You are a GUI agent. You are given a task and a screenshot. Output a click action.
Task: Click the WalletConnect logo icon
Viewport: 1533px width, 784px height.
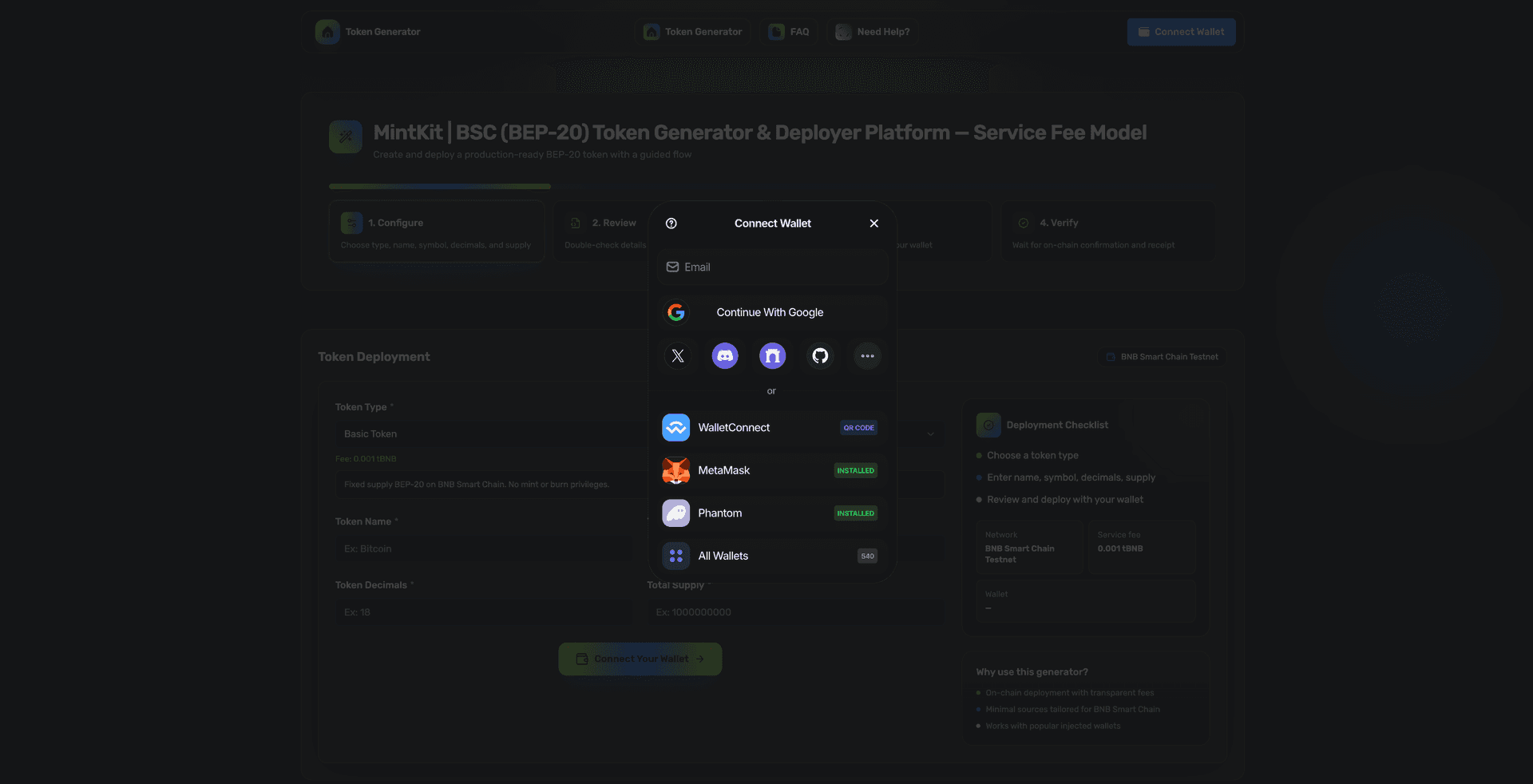click(675, 428)
